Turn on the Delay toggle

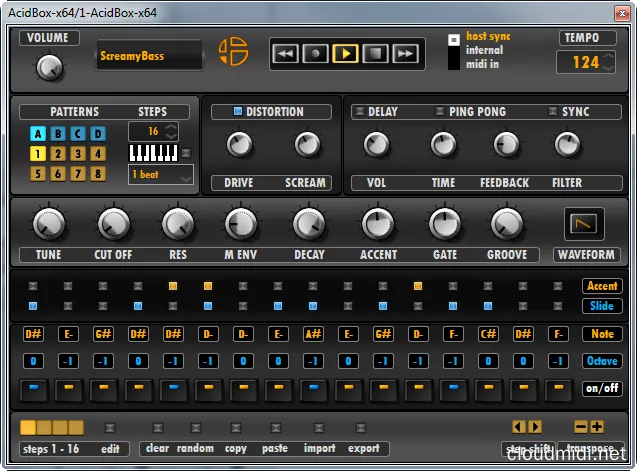pos(360,112)
